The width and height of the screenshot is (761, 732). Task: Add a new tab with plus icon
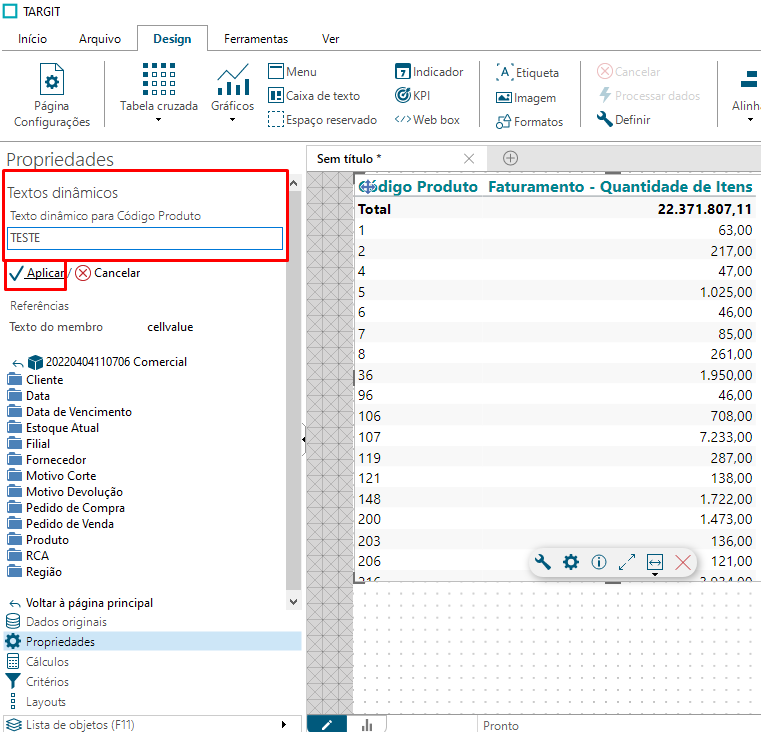point(510,158)
